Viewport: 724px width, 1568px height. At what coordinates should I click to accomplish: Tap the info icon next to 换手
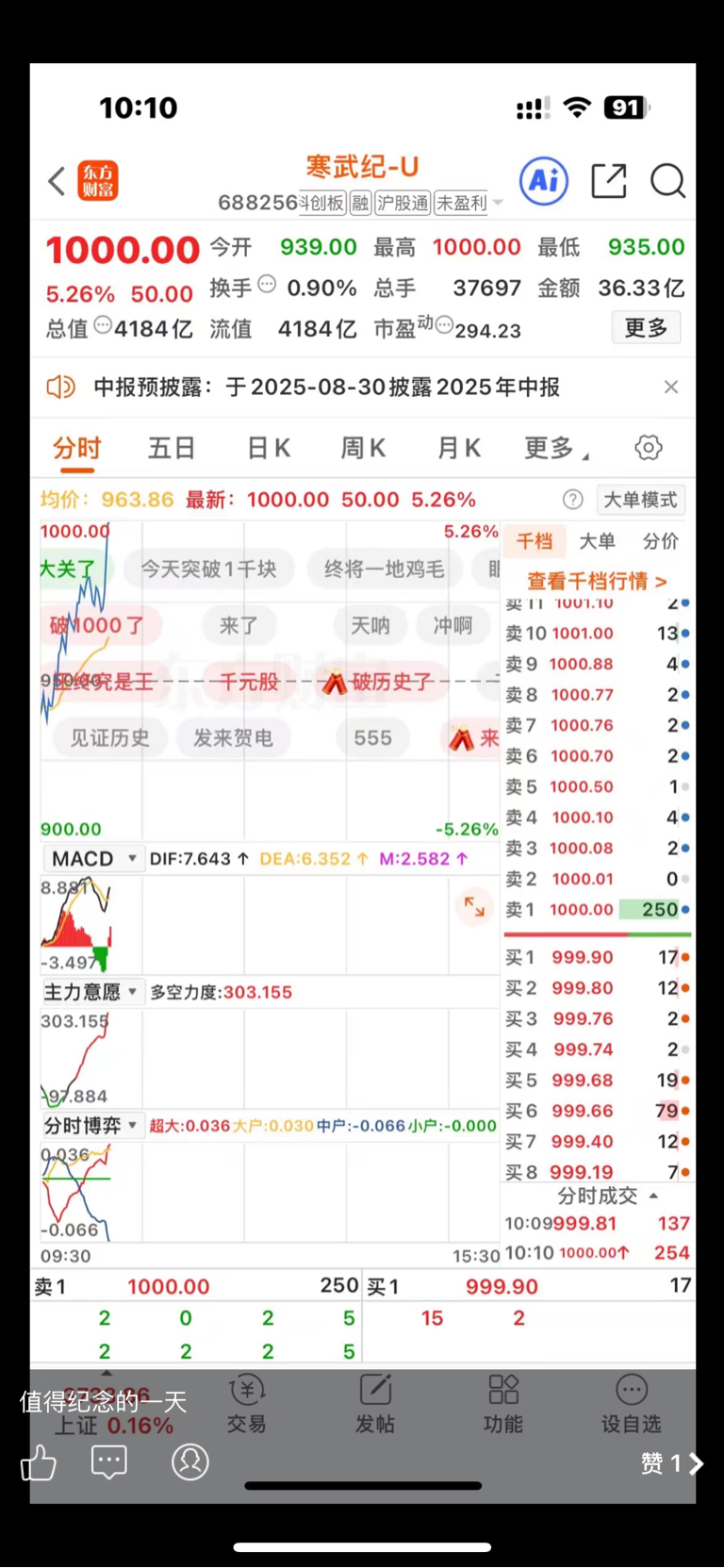coord(267,284)
